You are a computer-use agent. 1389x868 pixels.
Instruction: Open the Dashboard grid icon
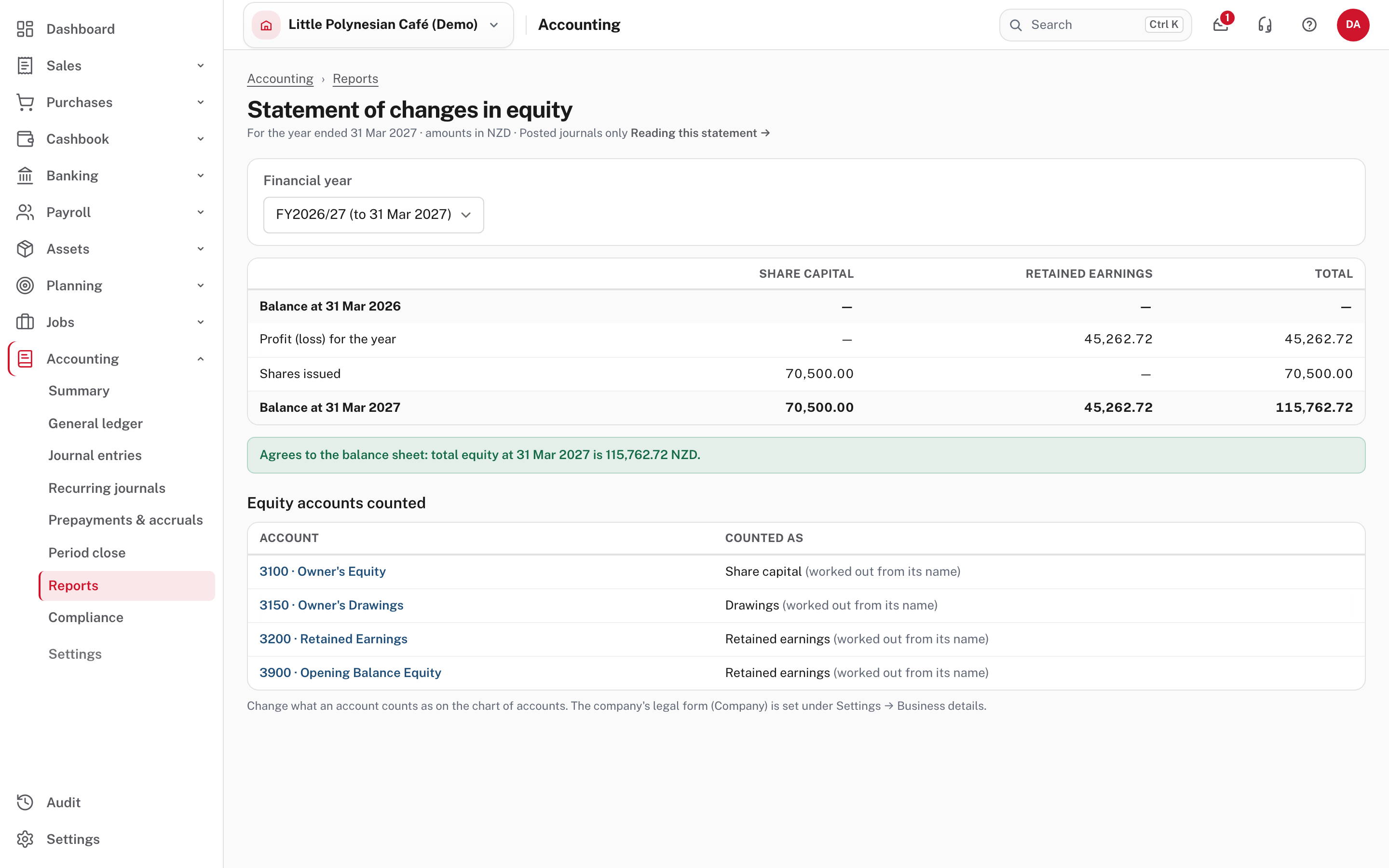(25, 29)
